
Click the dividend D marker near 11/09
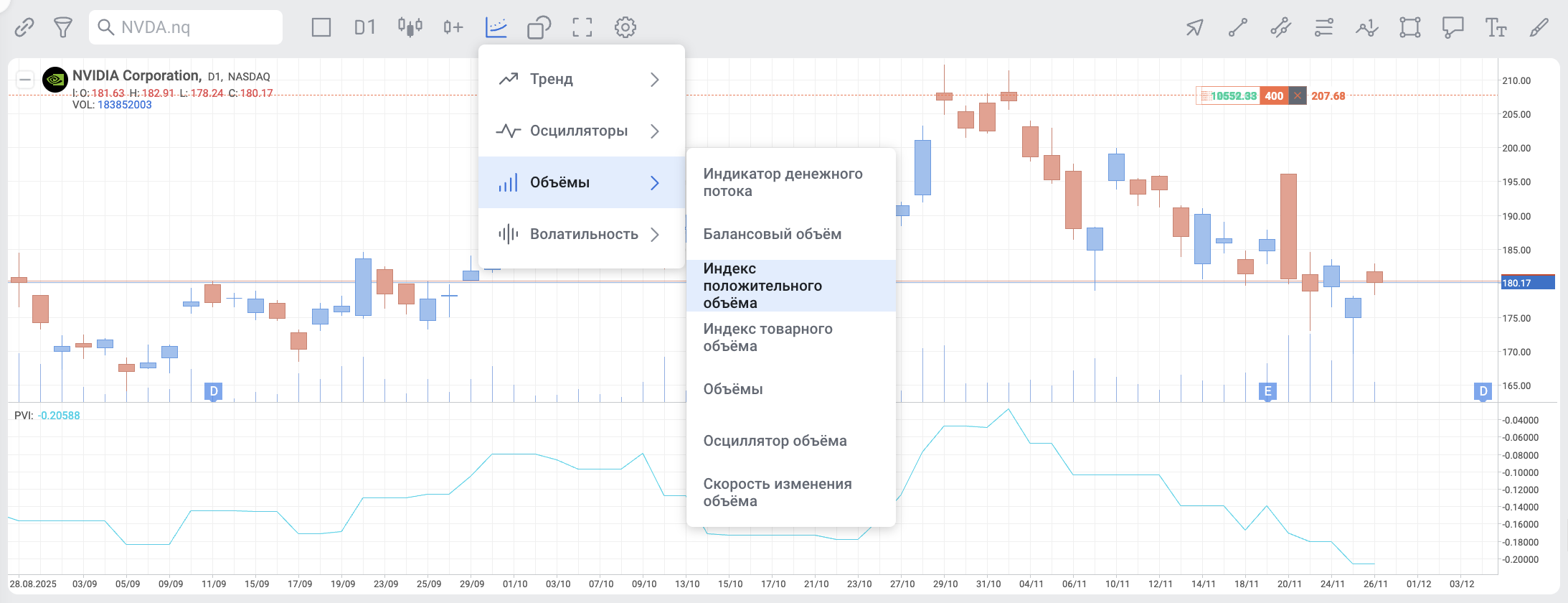(213, 391)
